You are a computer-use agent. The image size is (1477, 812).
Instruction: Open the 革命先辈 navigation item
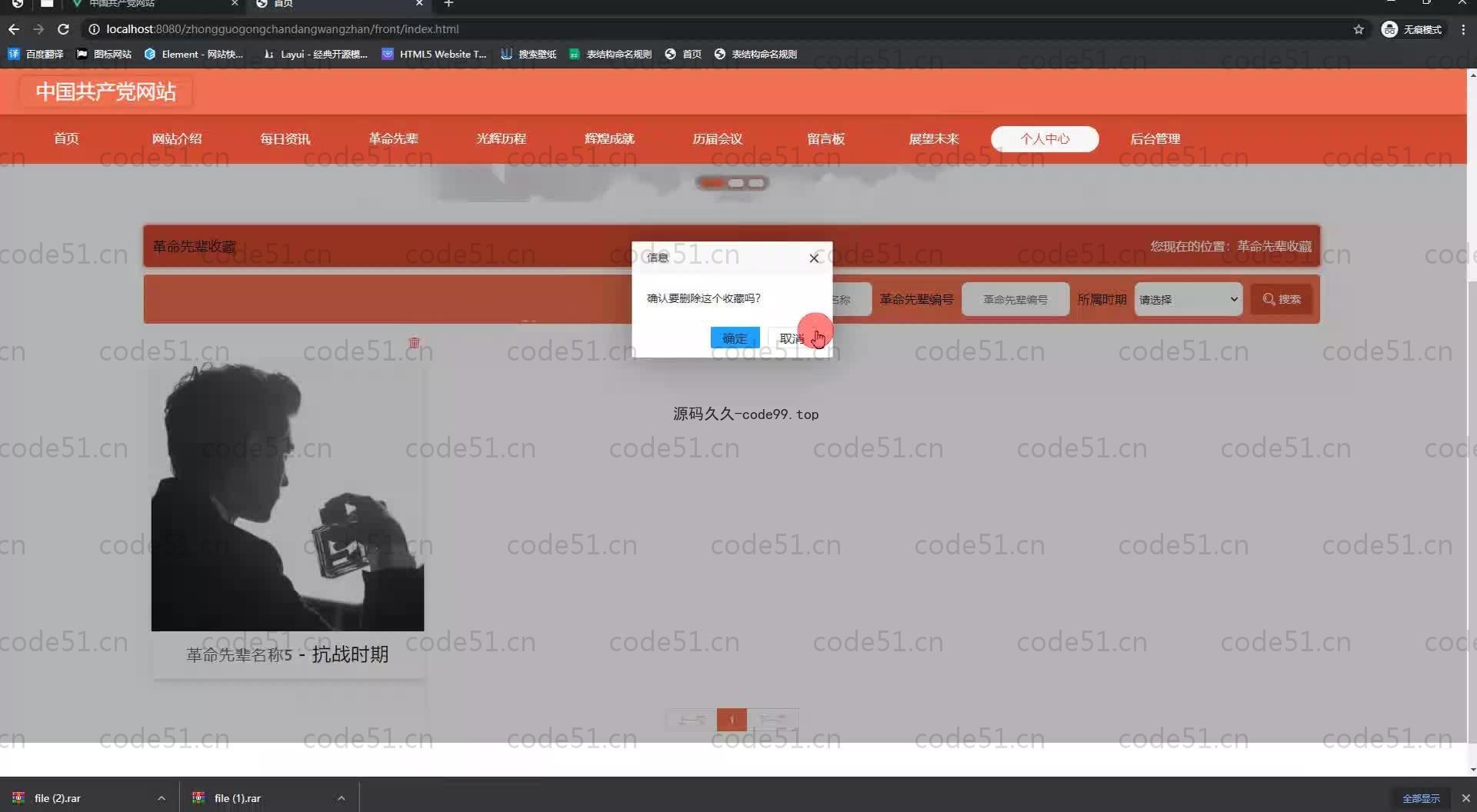pyautogui.click(x=393, y=138)
